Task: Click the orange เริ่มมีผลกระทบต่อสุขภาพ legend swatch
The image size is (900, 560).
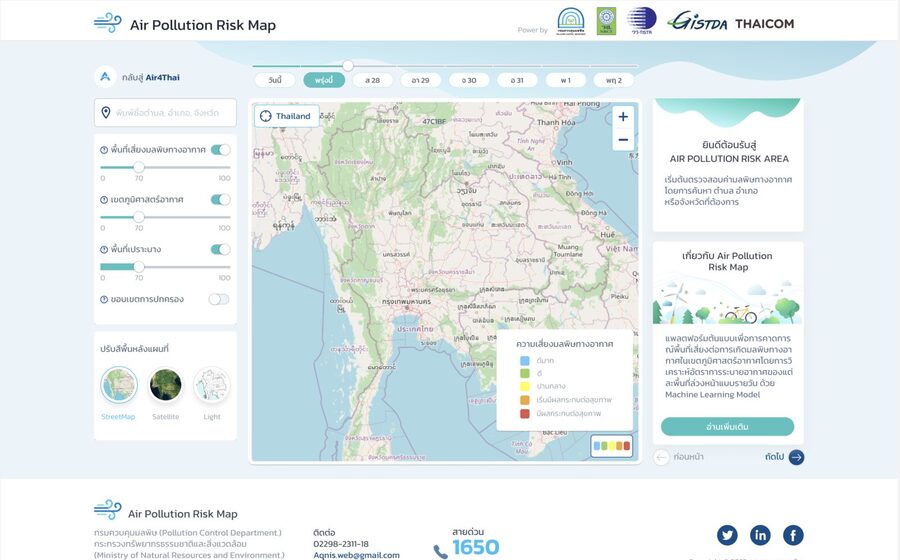Action: click(524, 400)
